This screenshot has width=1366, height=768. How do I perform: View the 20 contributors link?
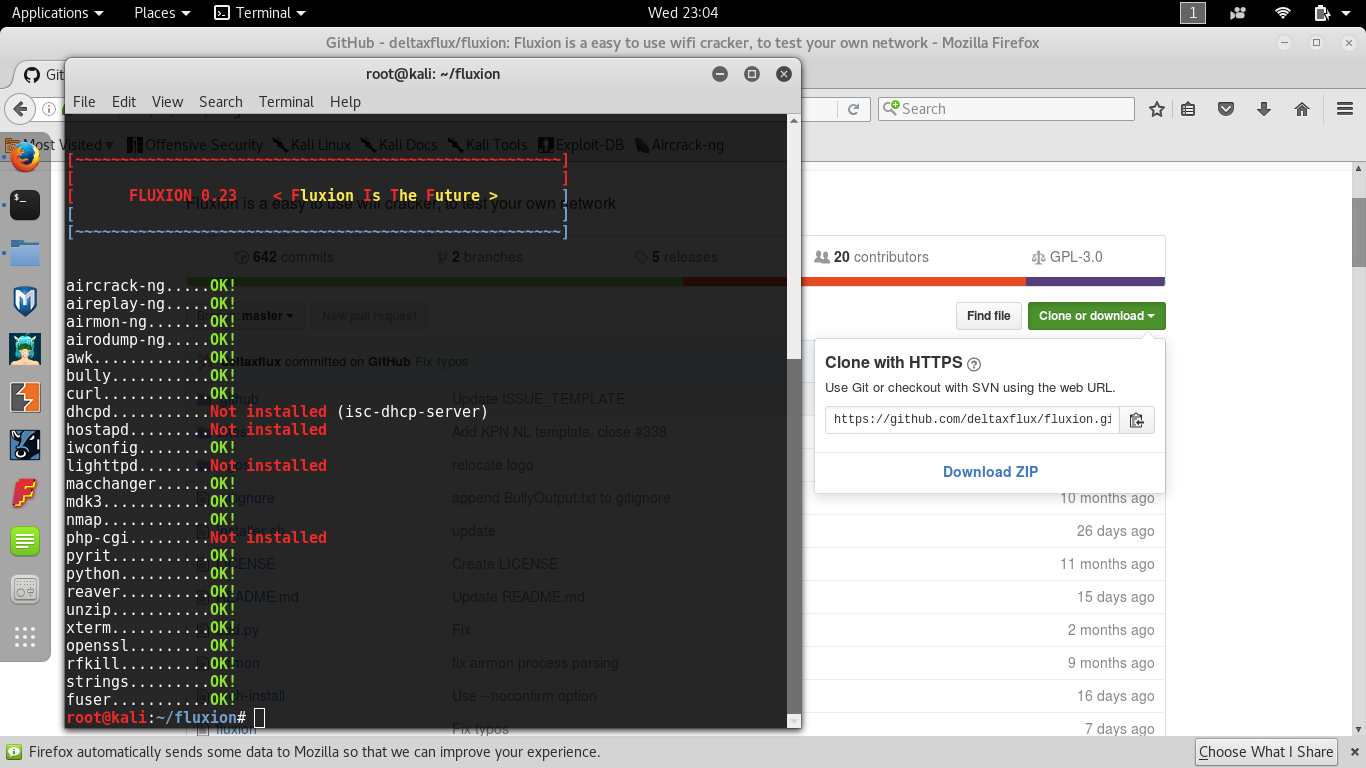[x=871, y=257]
